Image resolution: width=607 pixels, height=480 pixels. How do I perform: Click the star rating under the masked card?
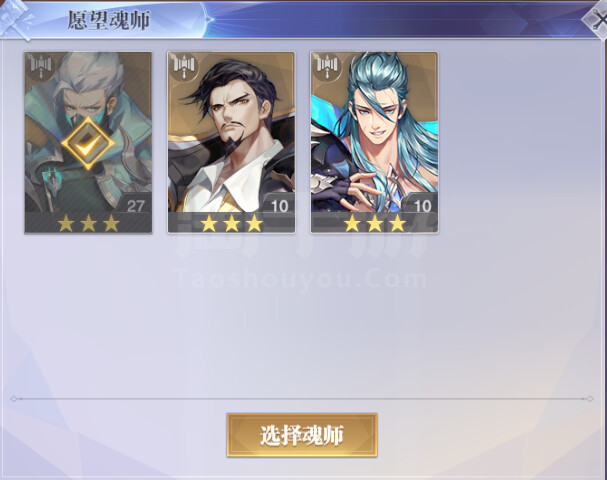click(88, 223)
